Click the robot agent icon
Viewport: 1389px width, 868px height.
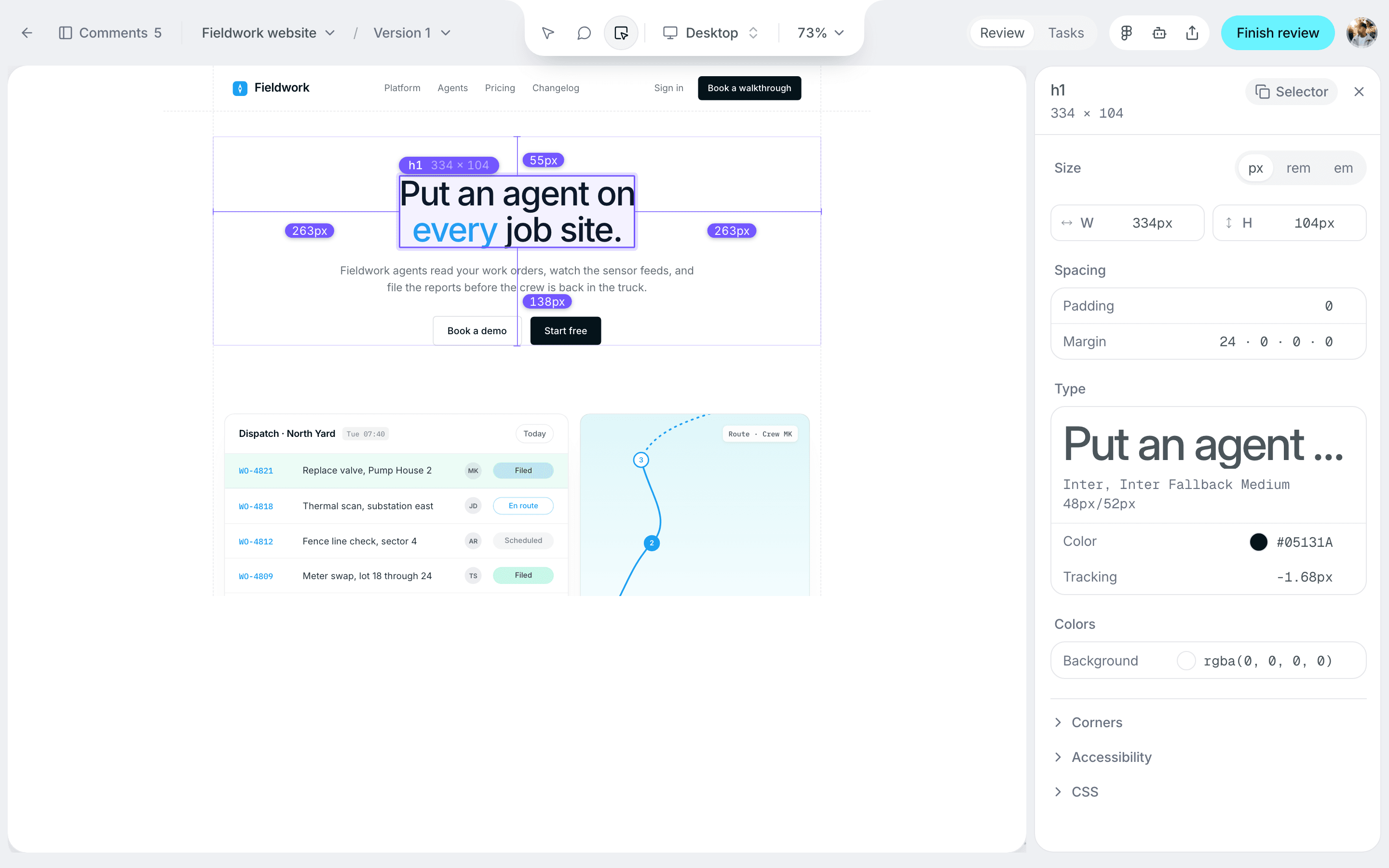[x=1159, y=33]
